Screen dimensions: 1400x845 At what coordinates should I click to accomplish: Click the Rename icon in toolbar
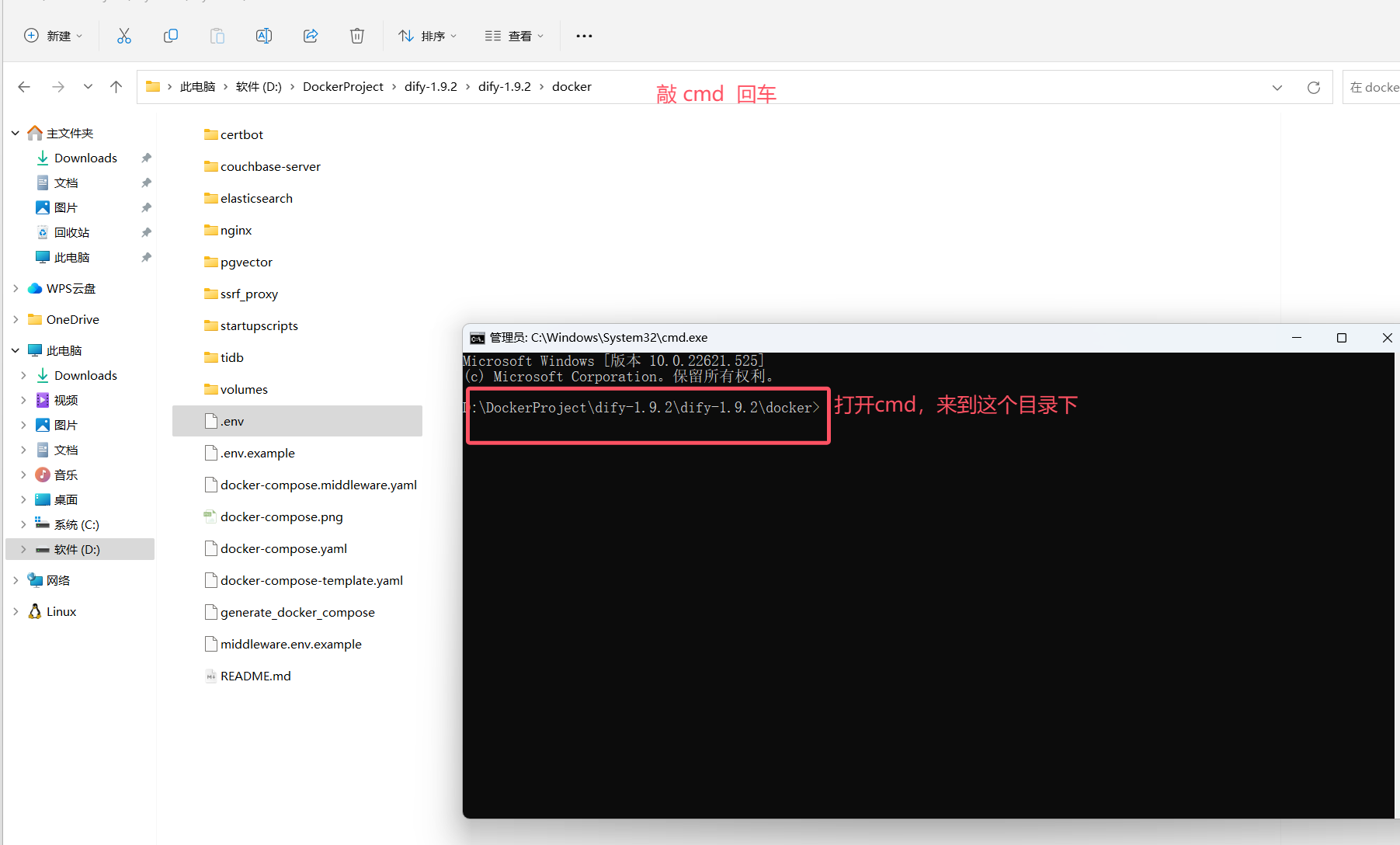[264, 36]
